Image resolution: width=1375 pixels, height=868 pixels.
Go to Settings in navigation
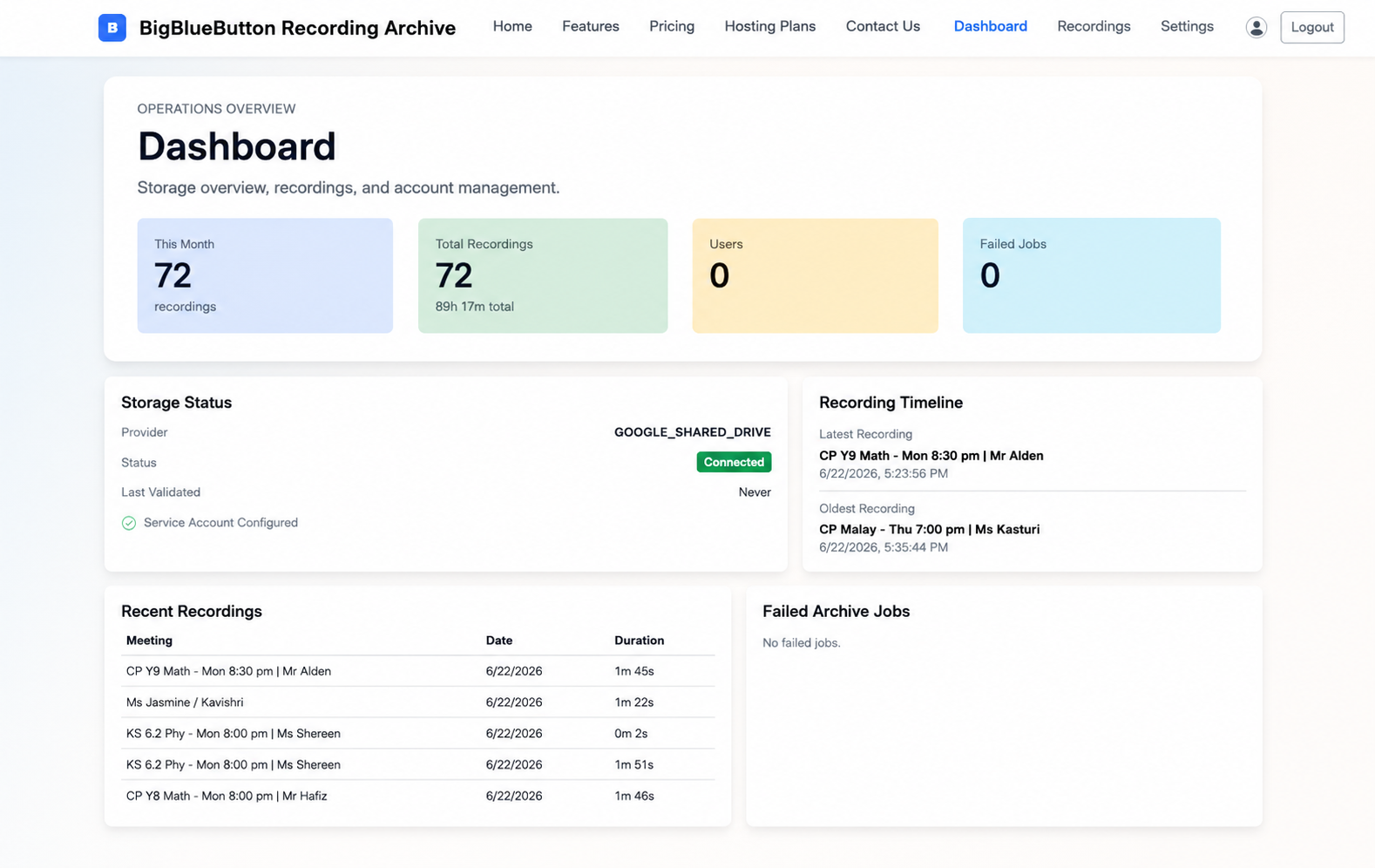(x=1187, y=26)
